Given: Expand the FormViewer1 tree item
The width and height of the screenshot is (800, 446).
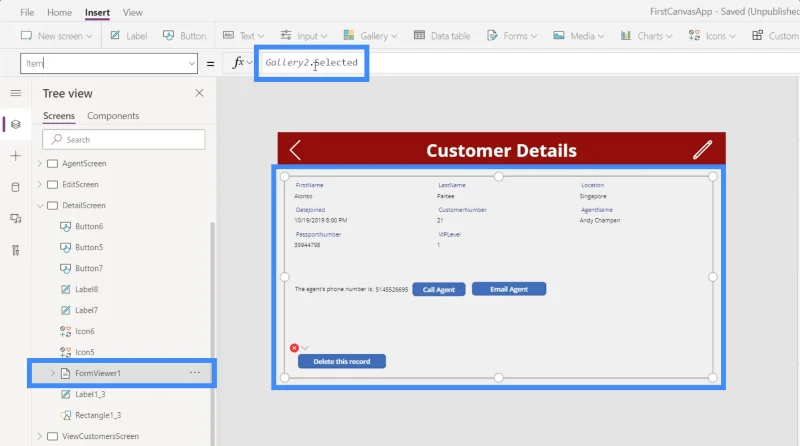Looking at the screenshot, I should point(52,373).
